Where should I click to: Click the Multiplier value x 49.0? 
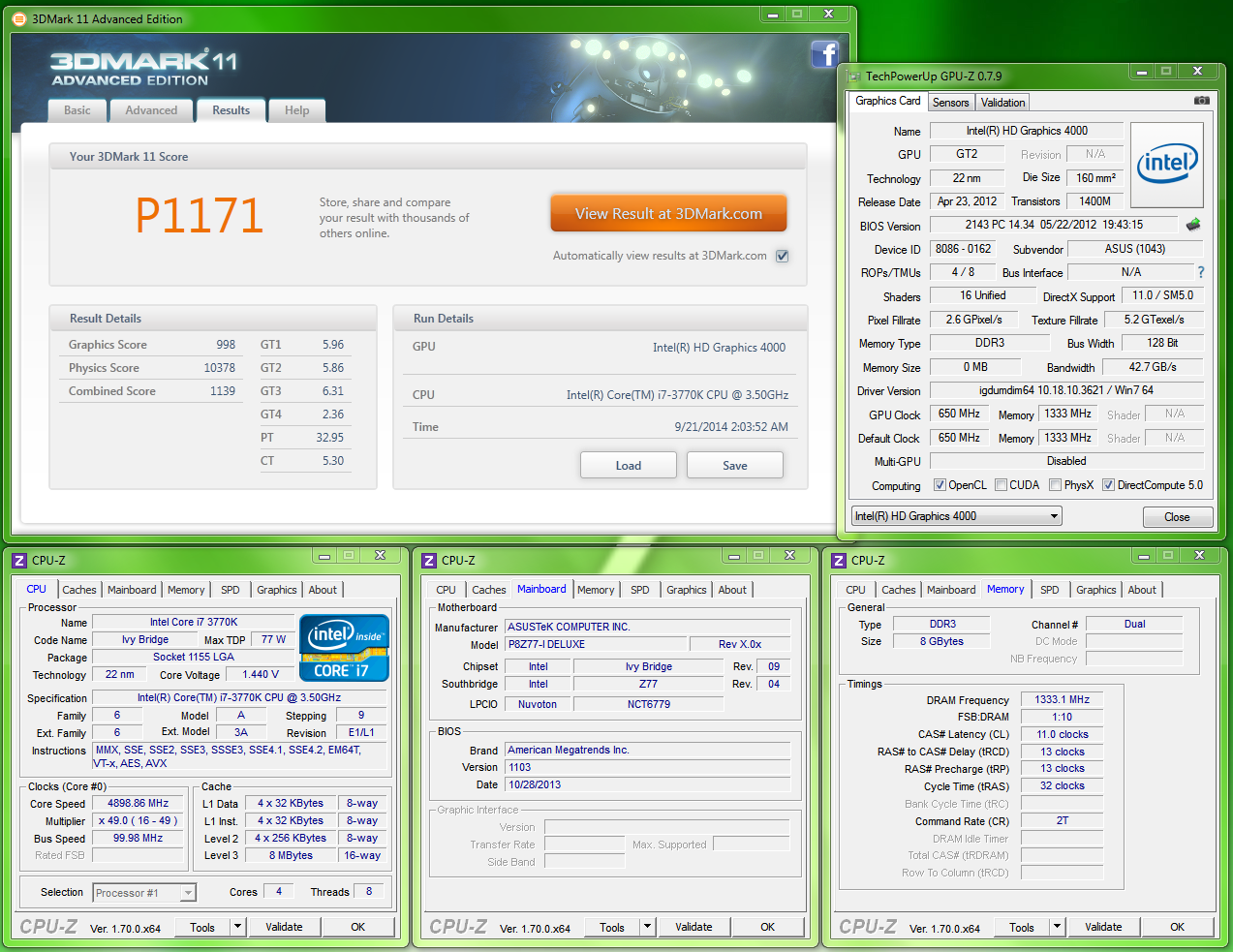138,820
